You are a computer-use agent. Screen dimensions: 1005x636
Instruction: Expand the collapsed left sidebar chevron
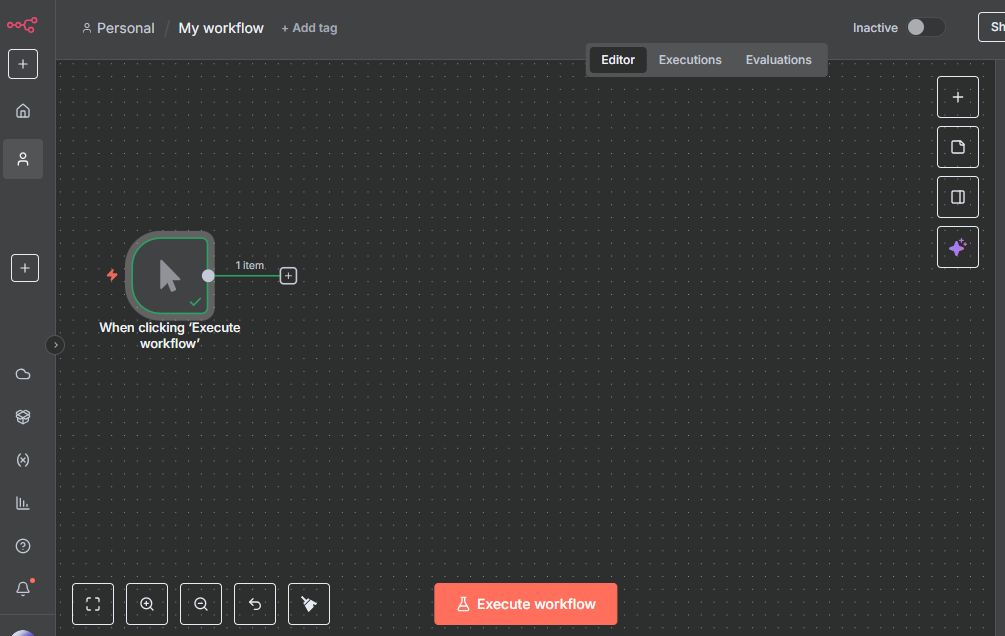56,344
